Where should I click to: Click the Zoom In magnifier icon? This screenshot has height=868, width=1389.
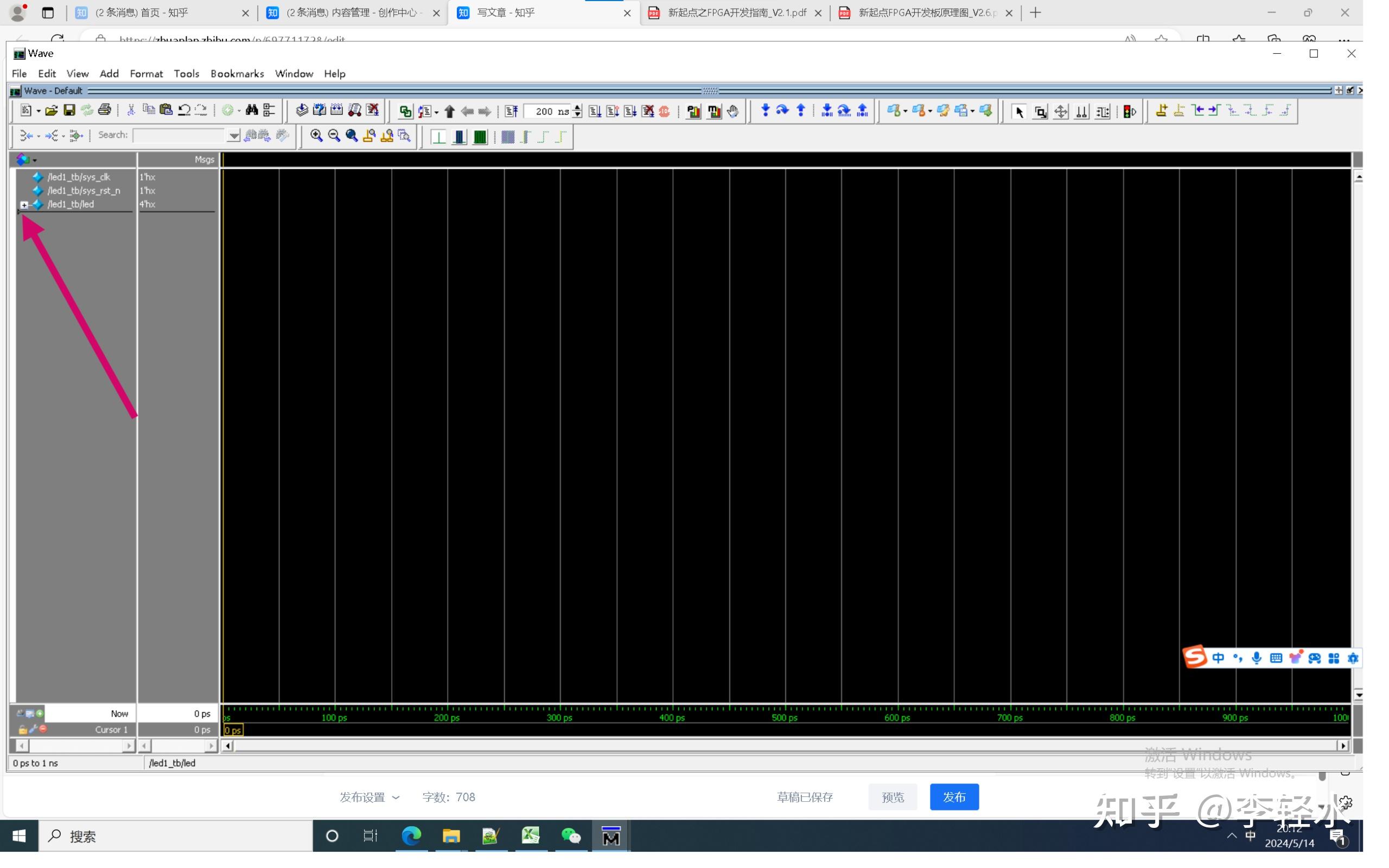[316, 136]
